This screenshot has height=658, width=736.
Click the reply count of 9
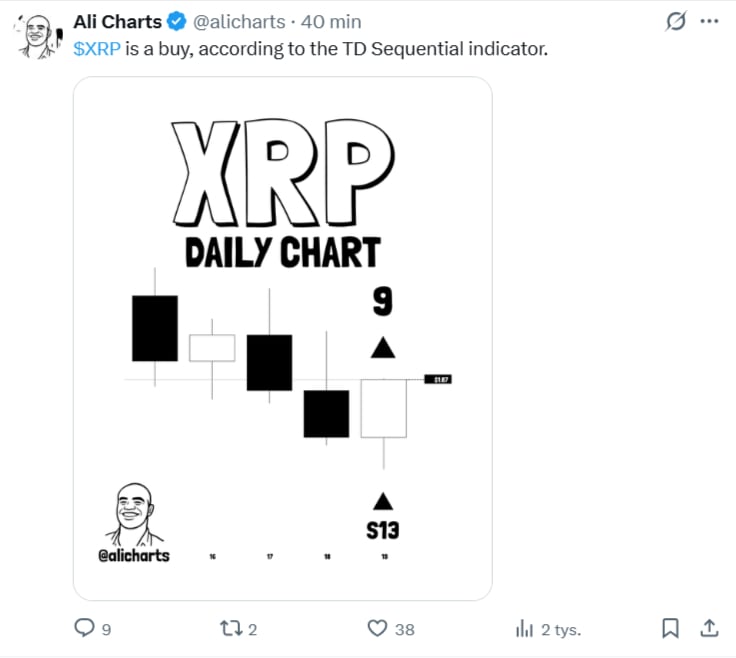[106, 630]
